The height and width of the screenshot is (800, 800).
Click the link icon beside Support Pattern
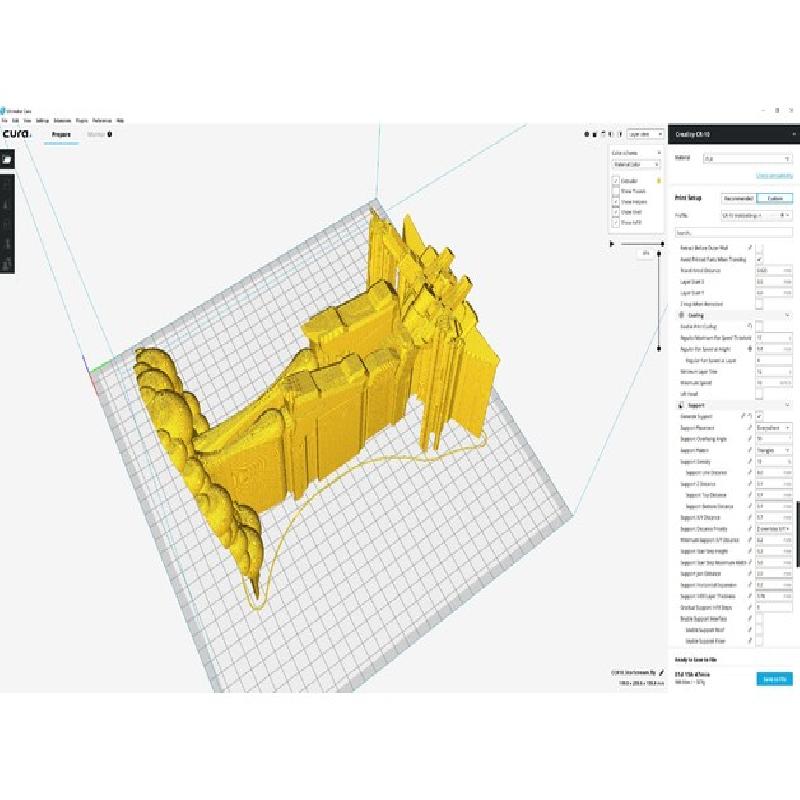(x=750, y=450)
